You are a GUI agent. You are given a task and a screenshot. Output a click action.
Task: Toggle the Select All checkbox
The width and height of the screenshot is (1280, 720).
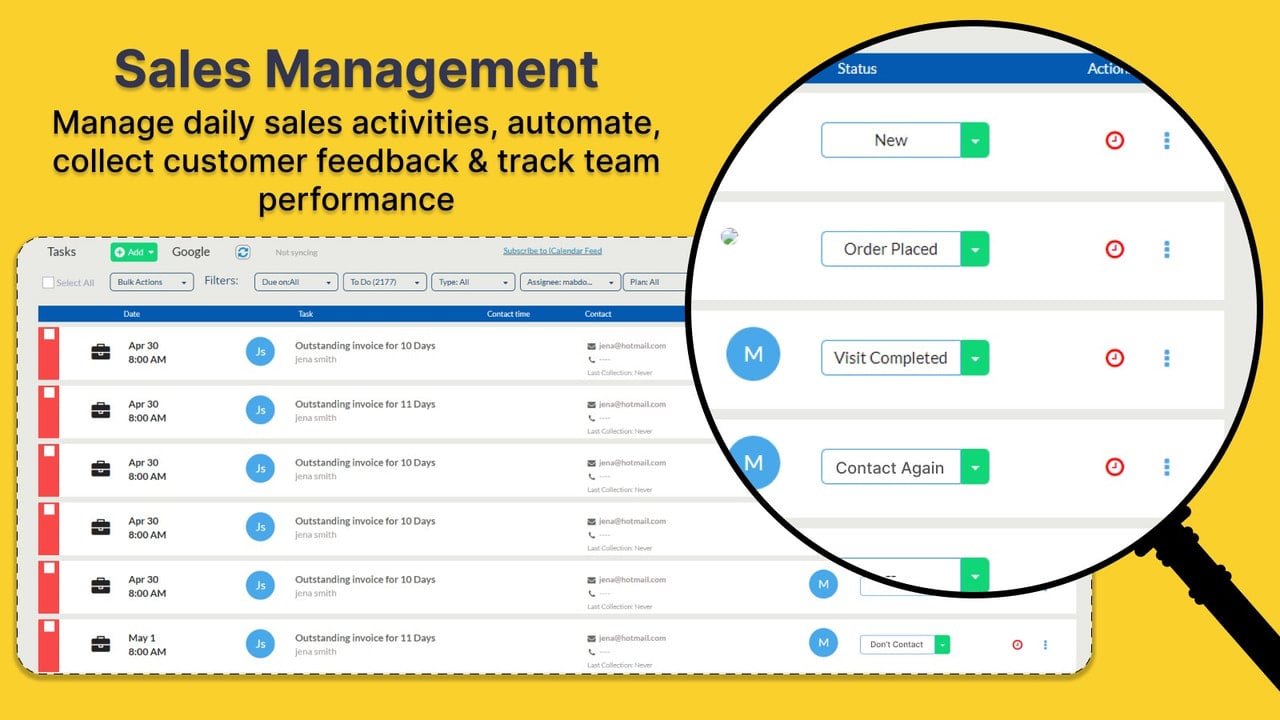48,282
